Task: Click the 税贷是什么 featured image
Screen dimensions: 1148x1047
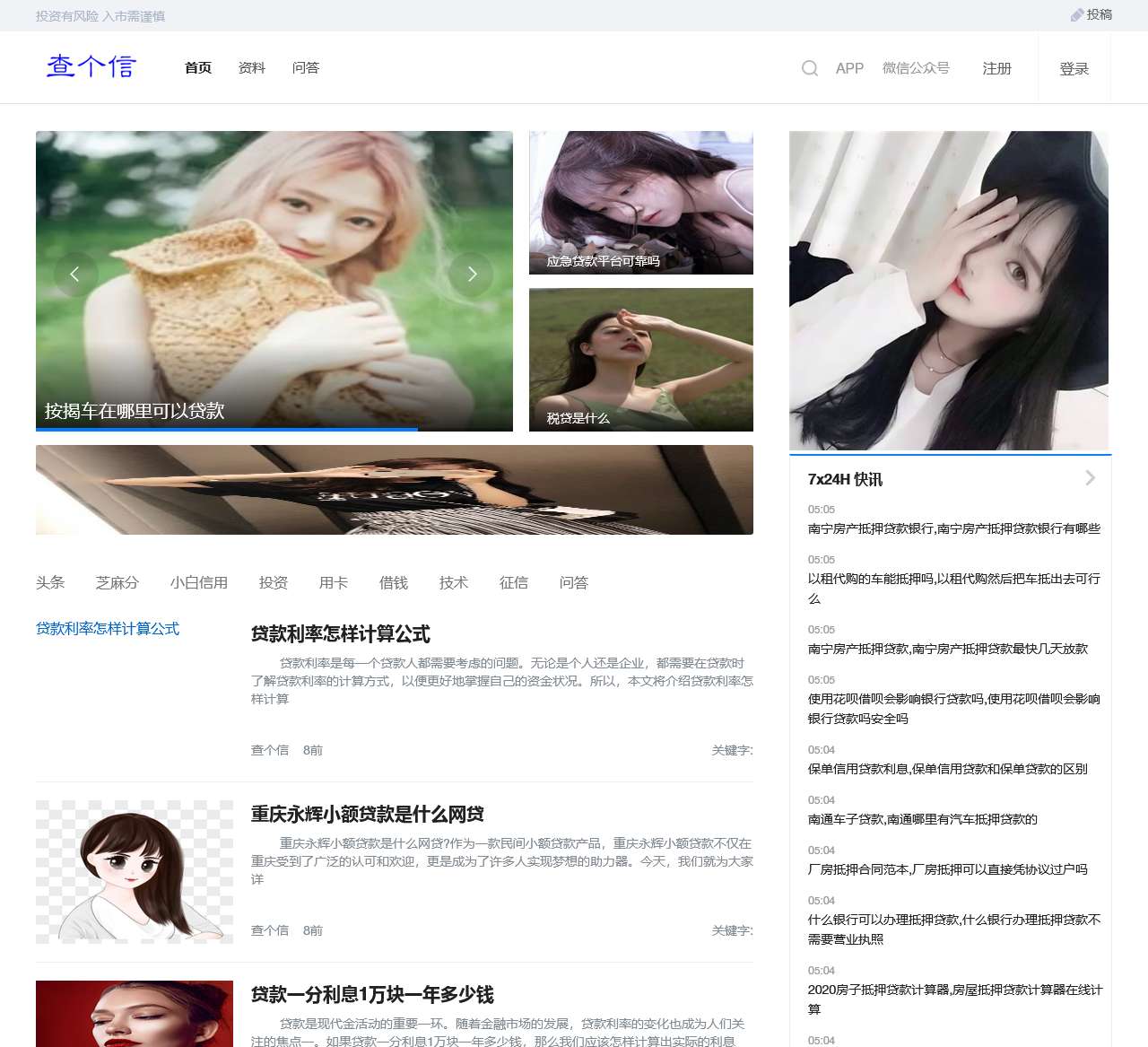Action: [640, 359]
